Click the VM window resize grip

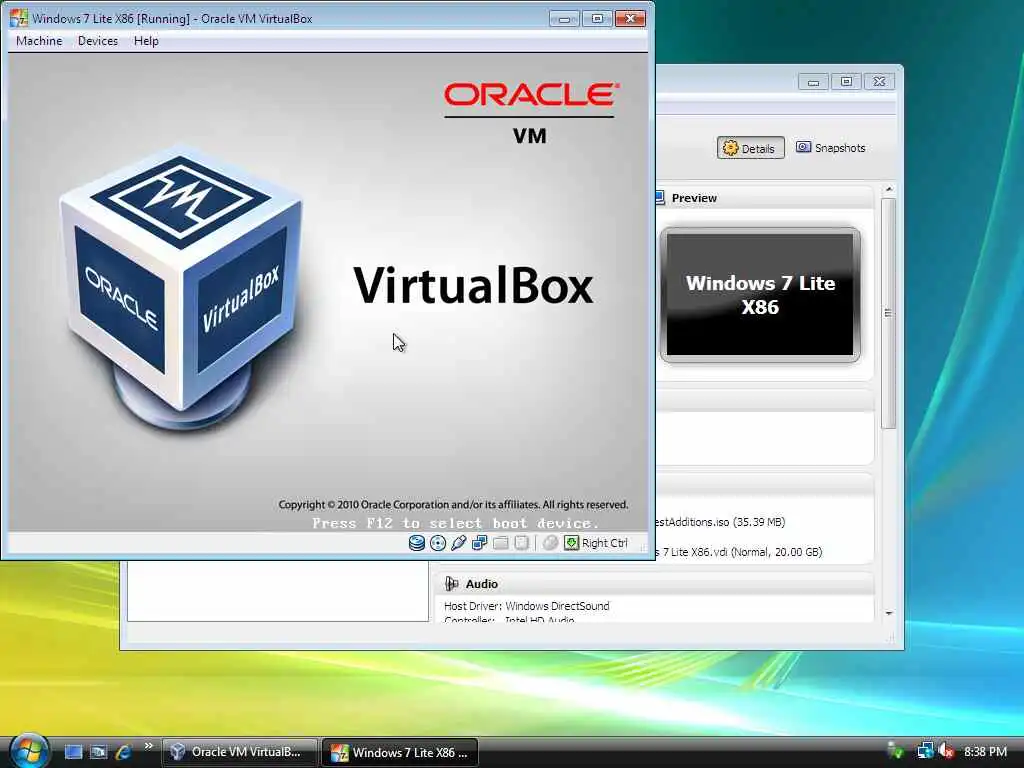(x=643, y=548)
